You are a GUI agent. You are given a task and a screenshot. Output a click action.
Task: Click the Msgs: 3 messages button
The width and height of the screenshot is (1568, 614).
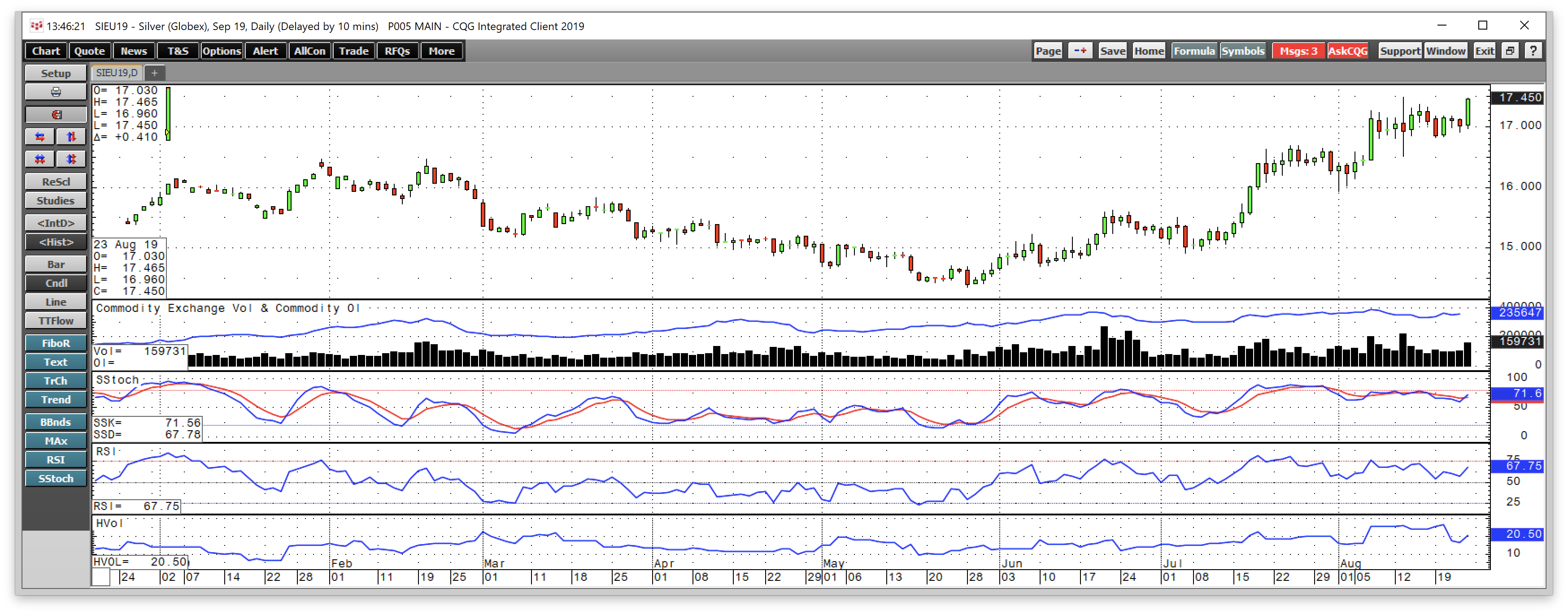coord(1298,51)
